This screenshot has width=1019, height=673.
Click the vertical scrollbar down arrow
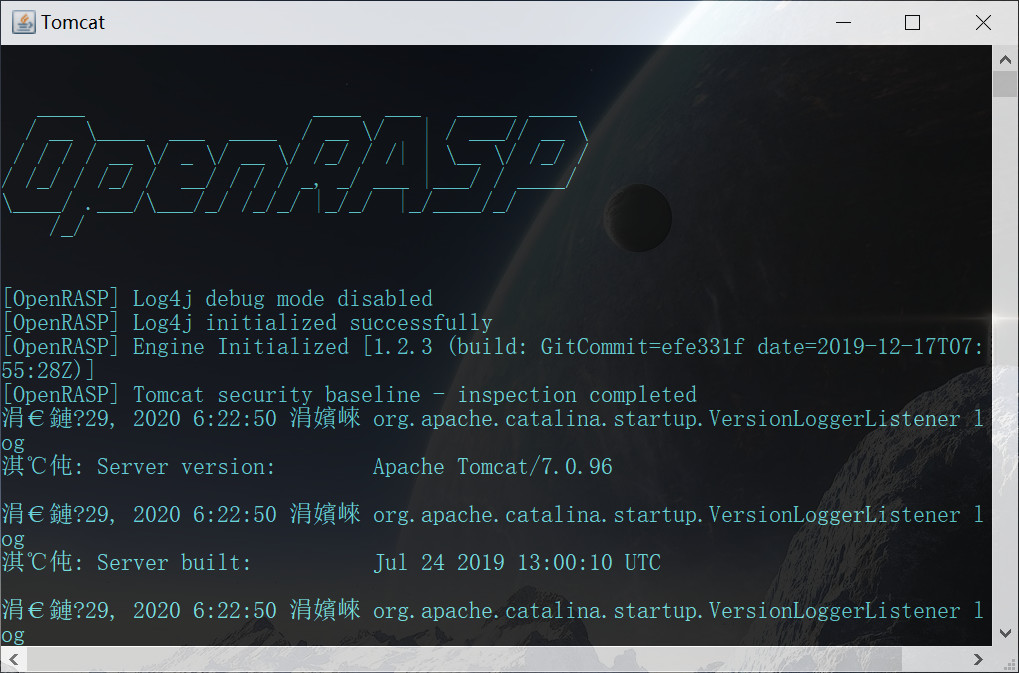1005,633
